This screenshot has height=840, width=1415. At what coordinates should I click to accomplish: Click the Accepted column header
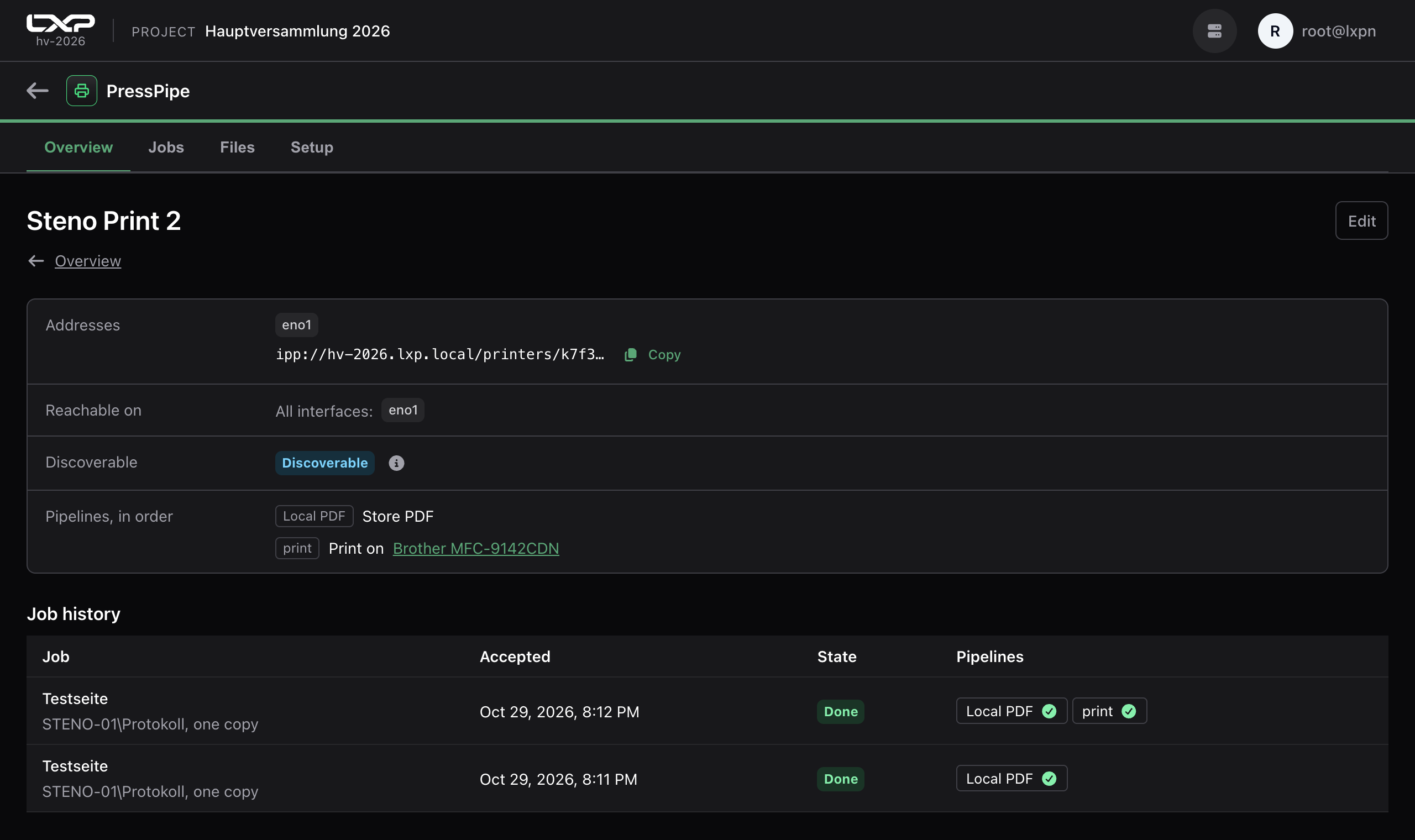tap(515, 657)
